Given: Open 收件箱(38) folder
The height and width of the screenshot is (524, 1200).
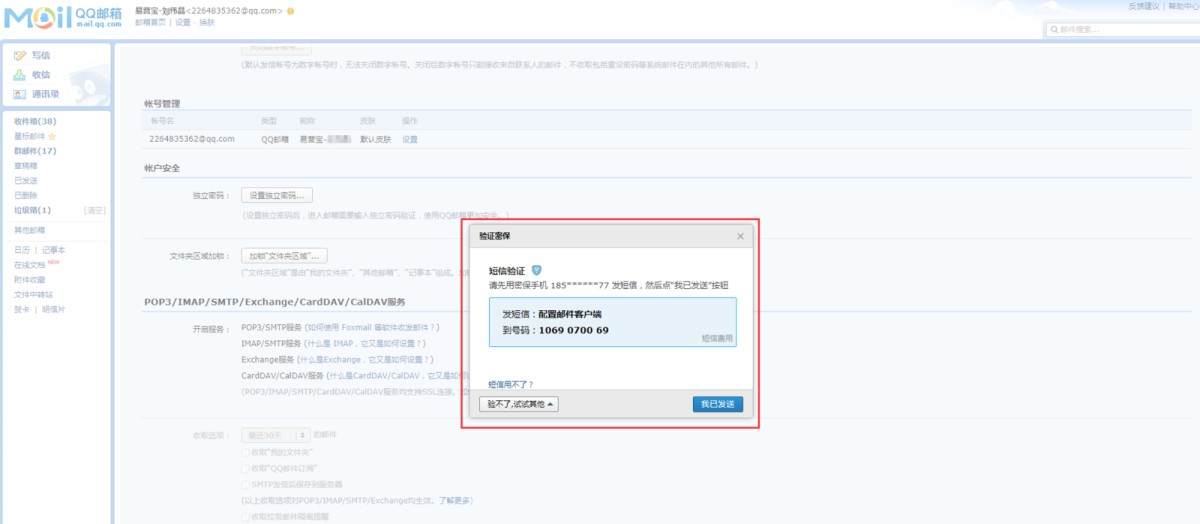Looking at the screenshot, I should 35,121.
